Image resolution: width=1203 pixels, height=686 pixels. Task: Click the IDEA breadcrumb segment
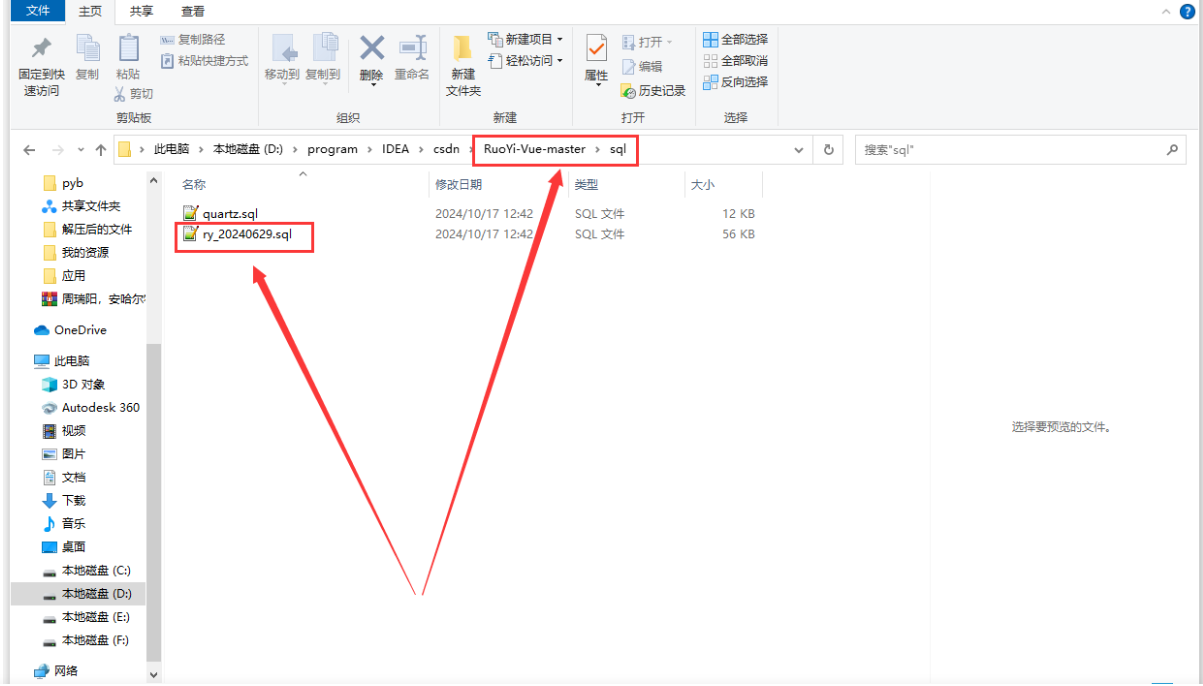pyautogui.click(x=395, y=149)
